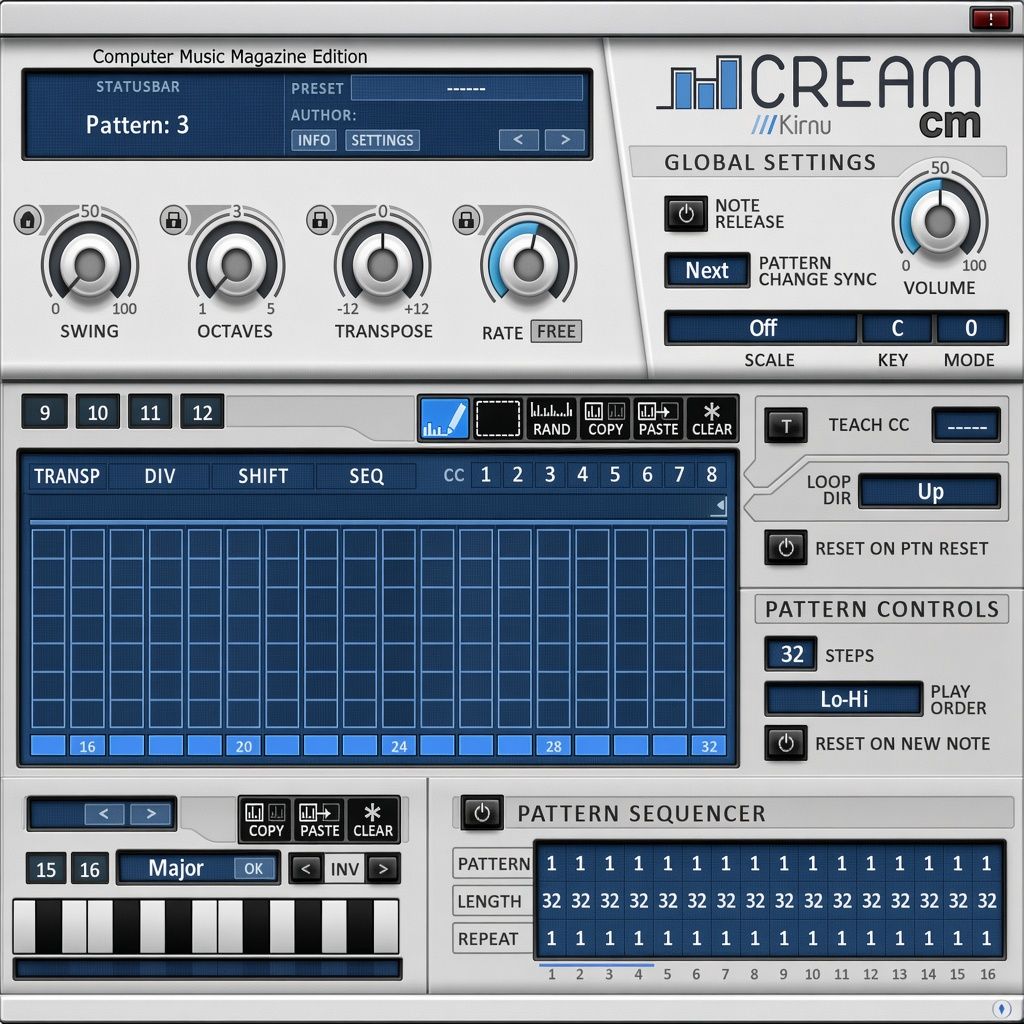The height and width of the screenshot is (1024, 1024).
Task: Go to next preset with the '>' arrow
Action: pyautogui.click(x=565, y=140)
